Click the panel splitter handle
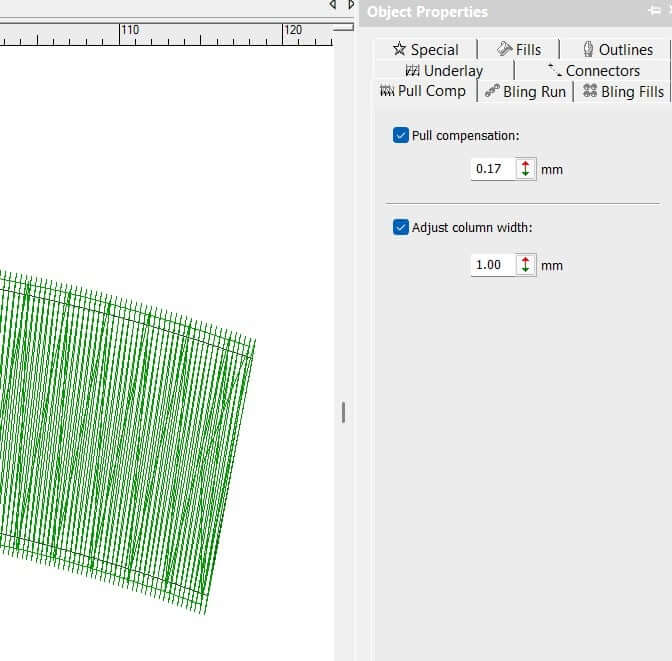Image resolution: width=672 pixels, height=661 pixels. (343, 412)
